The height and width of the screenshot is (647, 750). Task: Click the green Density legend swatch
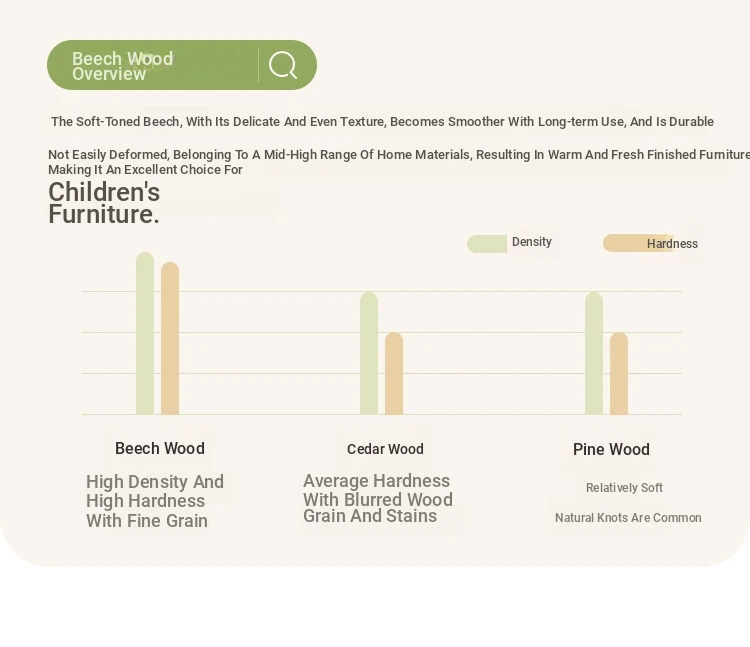[487, 244]
